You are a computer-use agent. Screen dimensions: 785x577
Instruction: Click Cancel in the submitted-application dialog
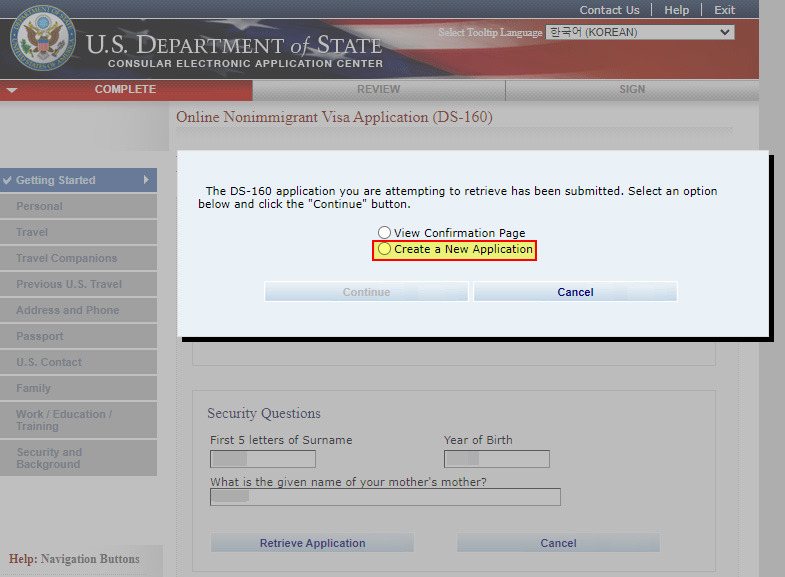pyautogui.click(x=575, y=292)
